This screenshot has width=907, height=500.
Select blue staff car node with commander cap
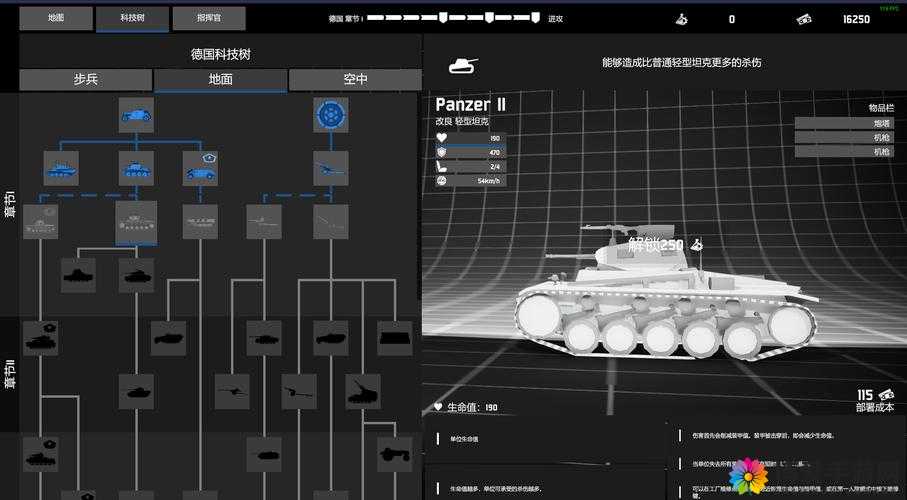(200, 168)
